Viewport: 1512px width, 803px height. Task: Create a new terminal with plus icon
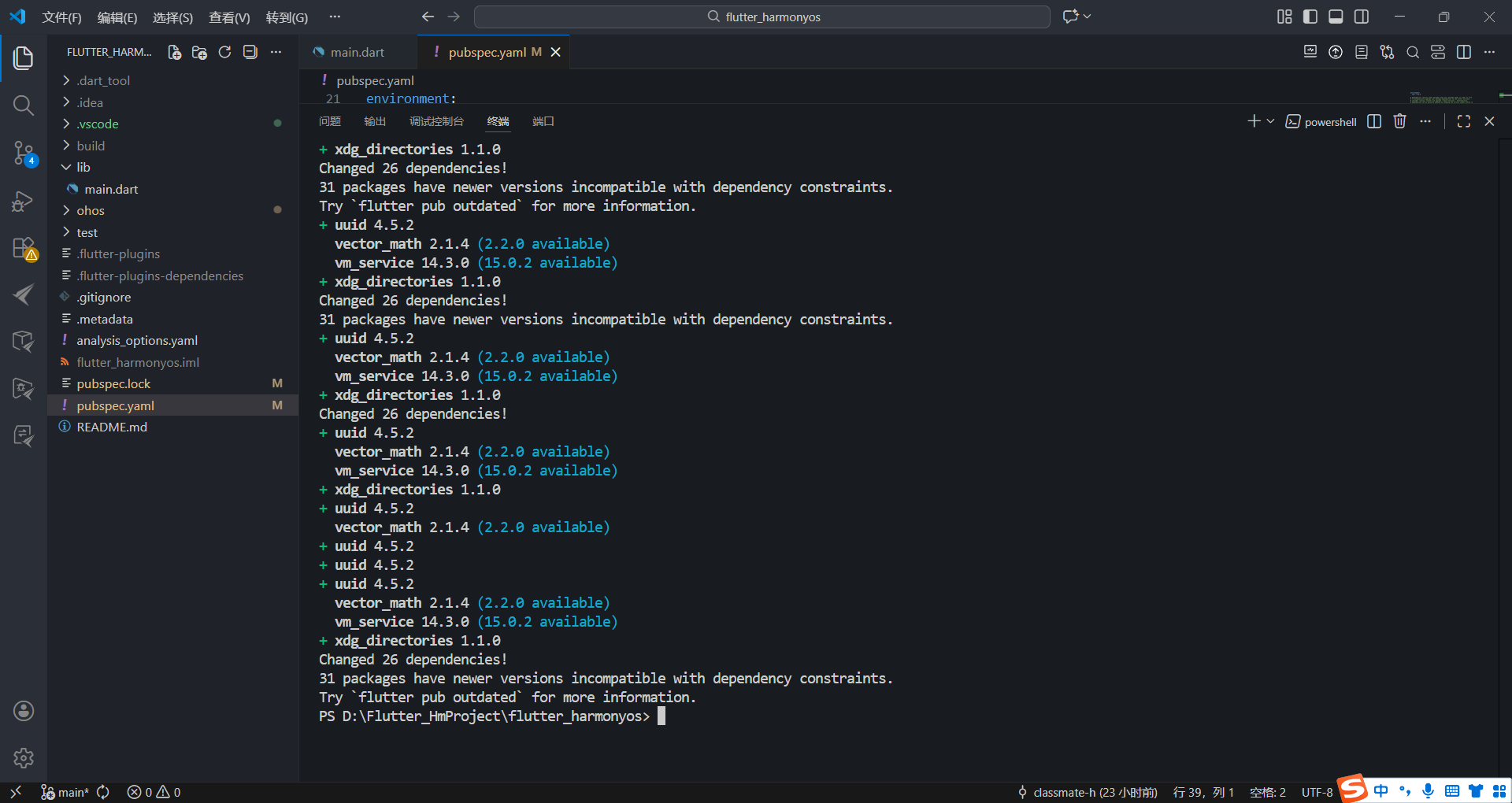click(1254, 121)
